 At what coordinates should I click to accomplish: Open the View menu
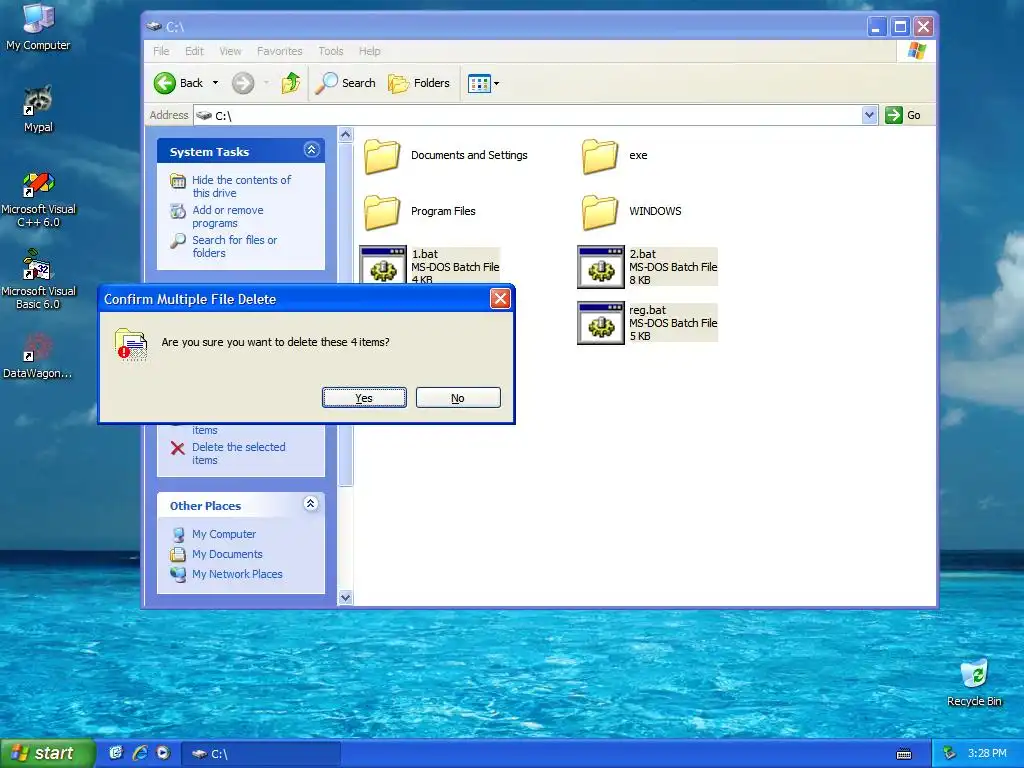230,51
